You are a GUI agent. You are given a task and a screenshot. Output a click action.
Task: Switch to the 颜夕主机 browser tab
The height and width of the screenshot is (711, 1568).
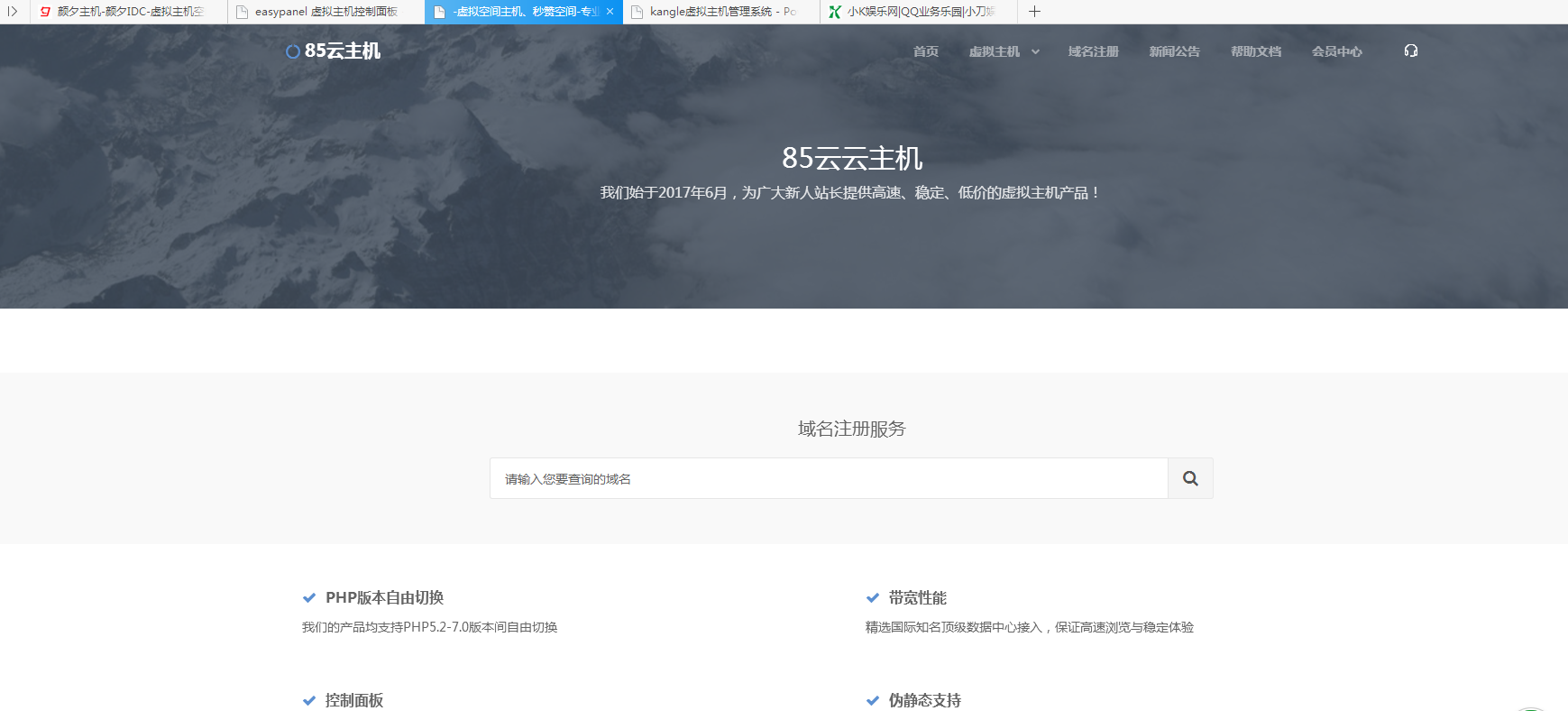pos(129,12)
